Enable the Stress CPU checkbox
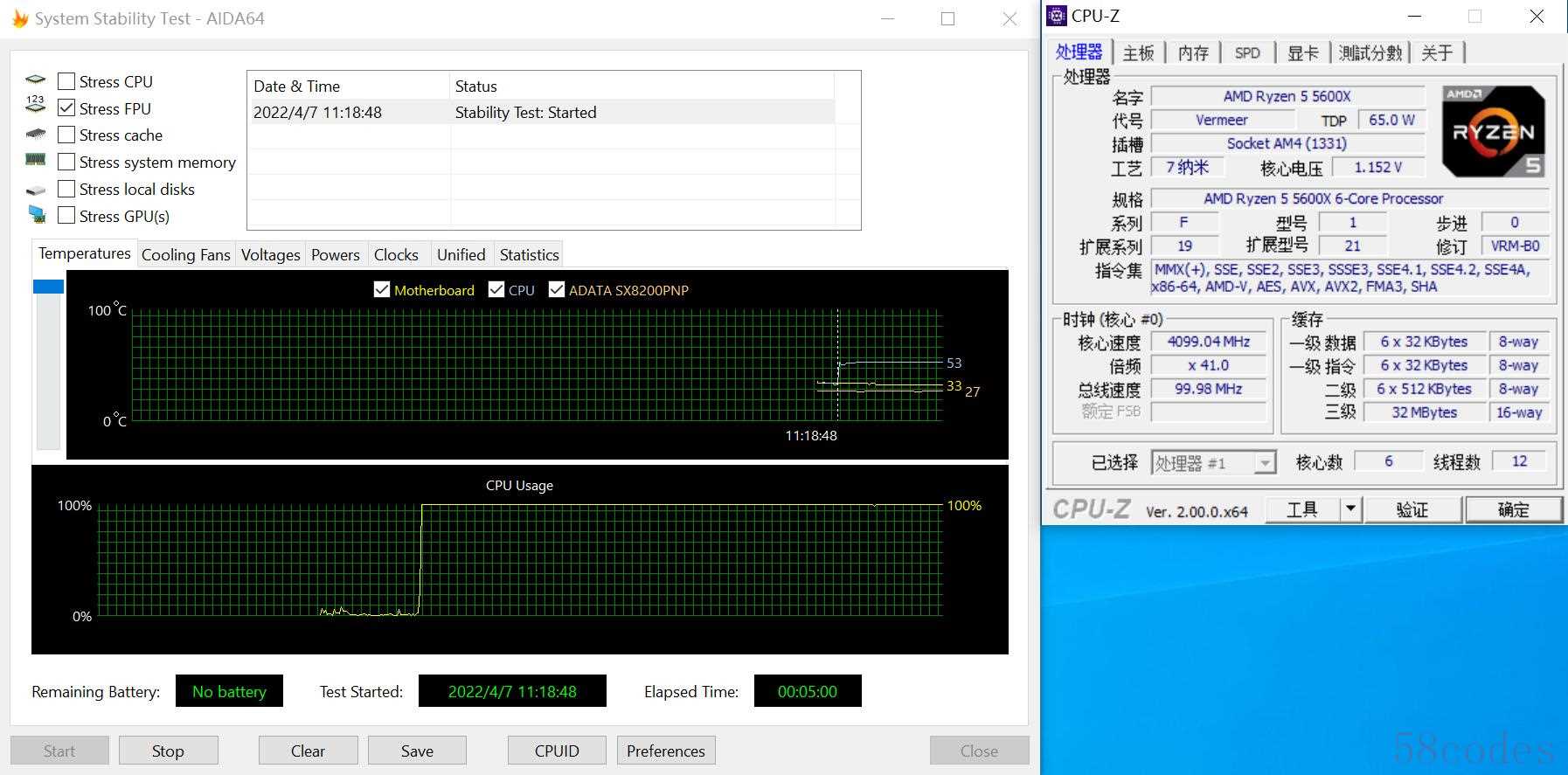Screen dimensions: 1568x775 pyautogui.click(x=66, y=81)
